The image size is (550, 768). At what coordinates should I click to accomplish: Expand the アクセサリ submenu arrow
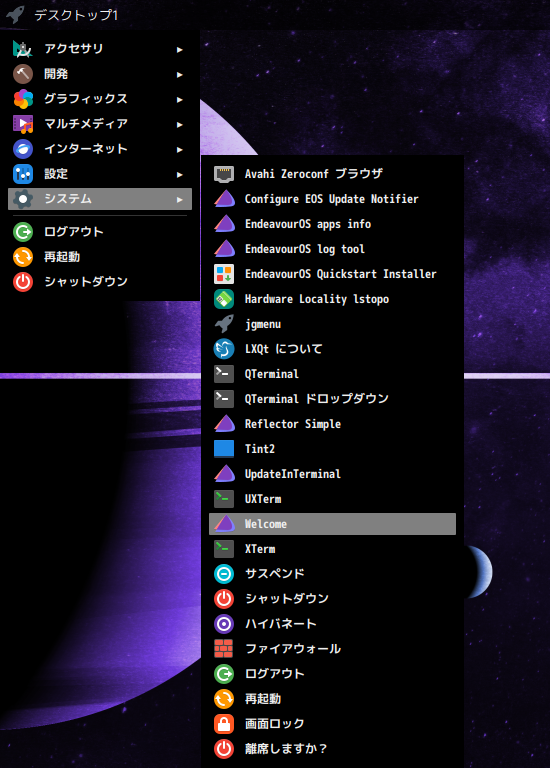(x=180, y=49)
